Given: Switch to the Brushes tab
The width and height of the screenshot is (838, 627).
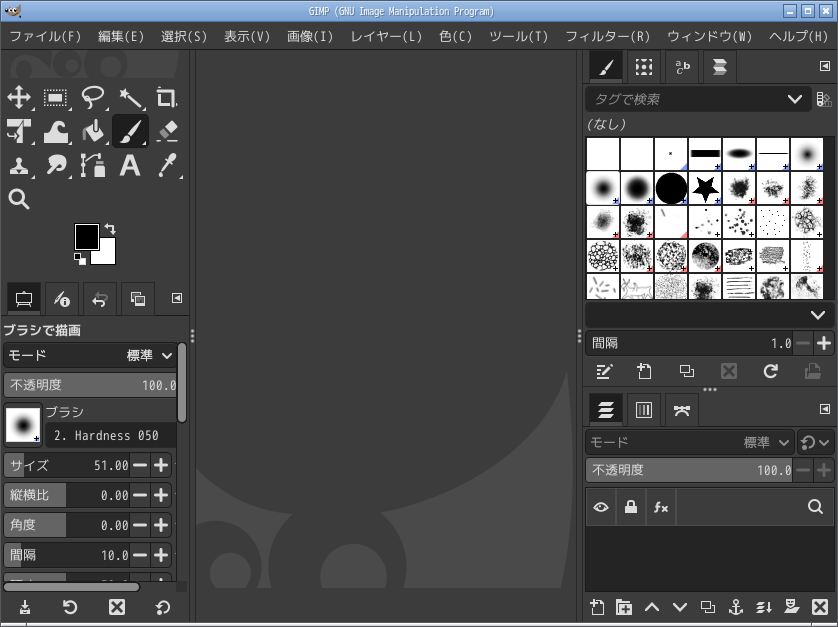Looking at the screenshot, I should 606,67.
